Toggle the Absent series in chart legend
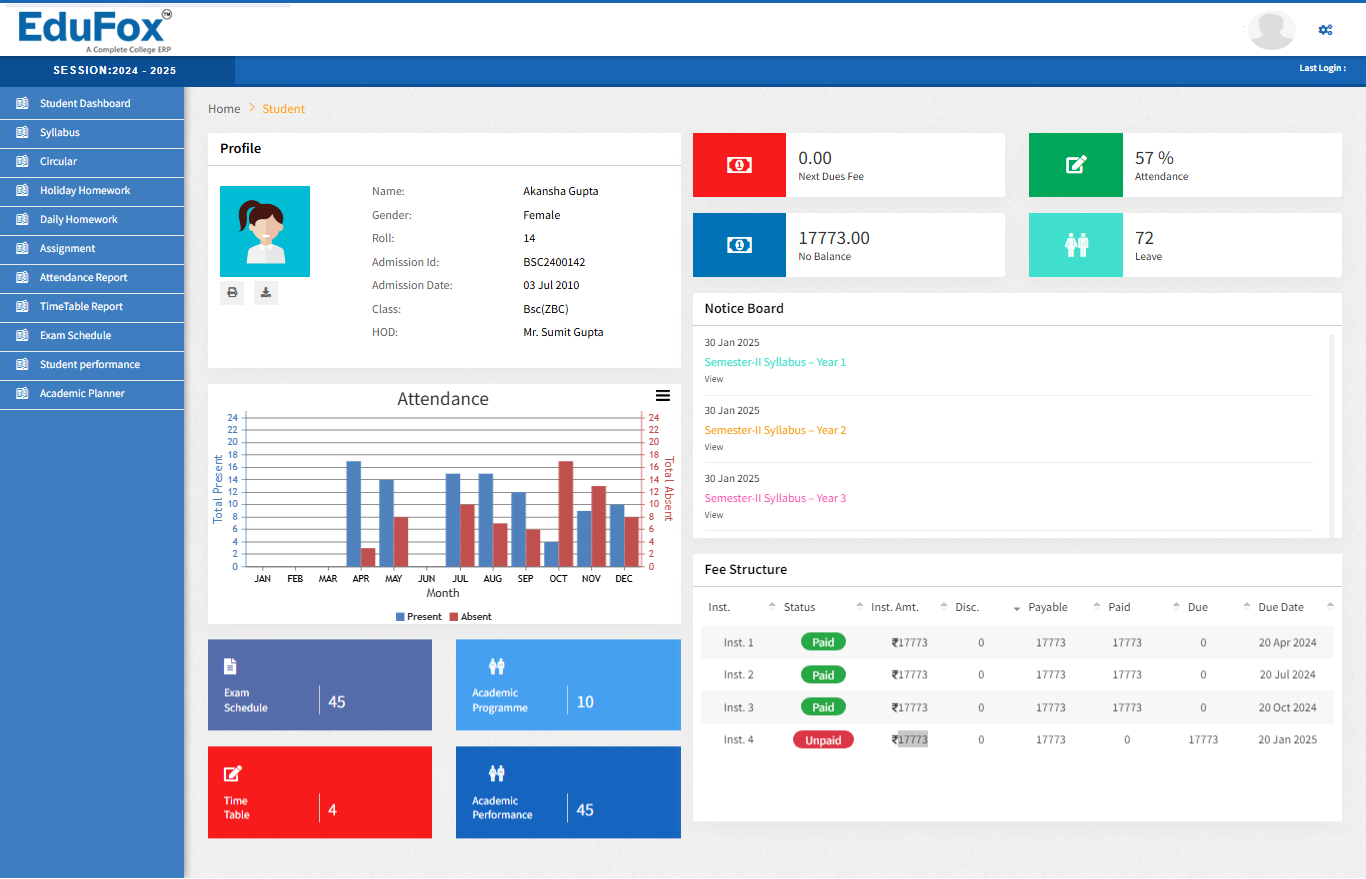The image size is (1366, 879). pyautogui.click(x=470, y=617)
